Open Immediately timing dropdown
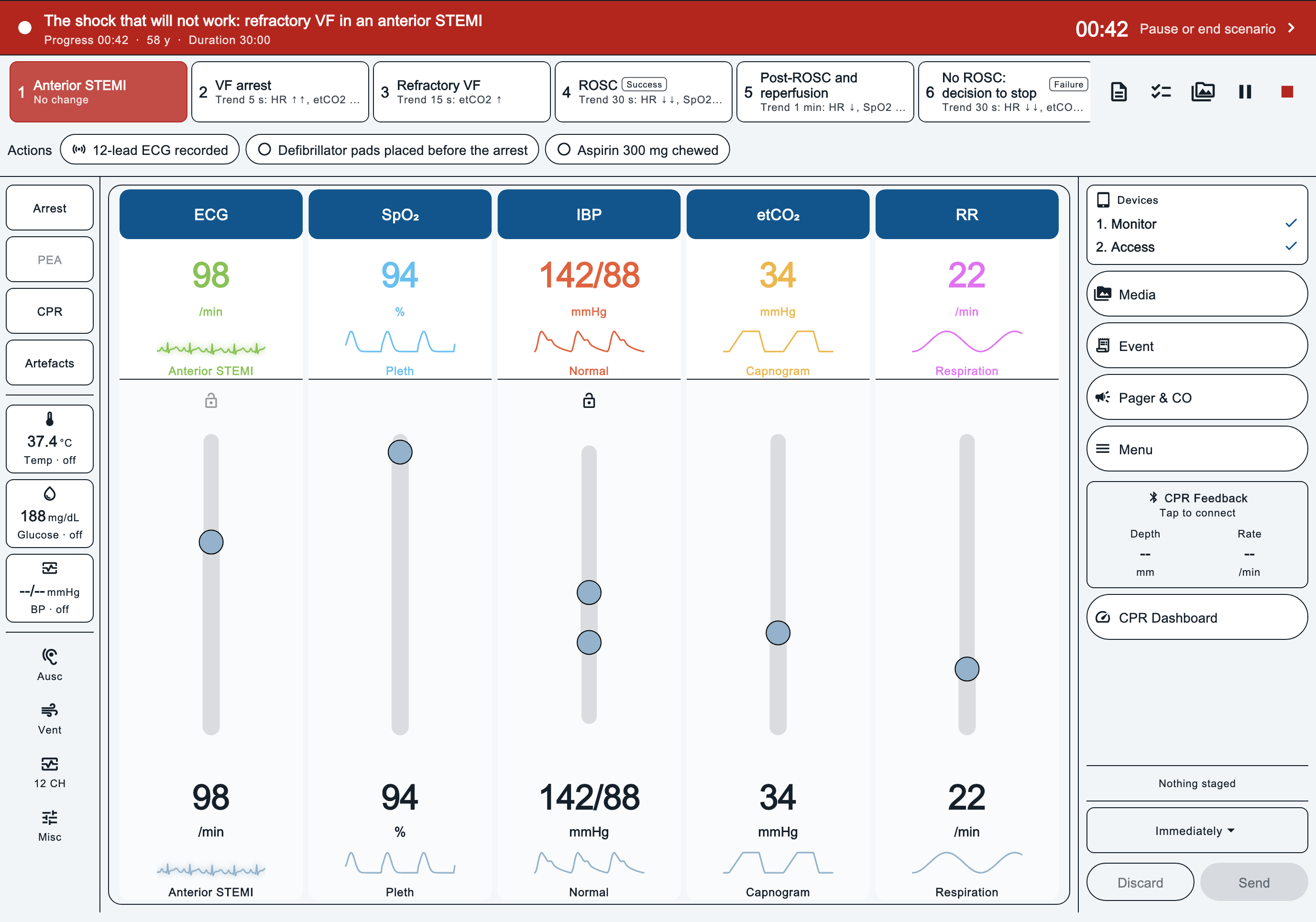 (x=1197, y=830)
